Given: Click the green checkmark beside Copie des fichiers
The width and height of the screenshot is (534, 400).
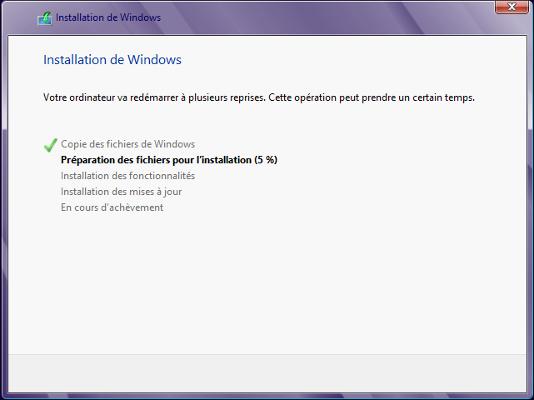Looking at the screenshot, I should click(50, 145).
